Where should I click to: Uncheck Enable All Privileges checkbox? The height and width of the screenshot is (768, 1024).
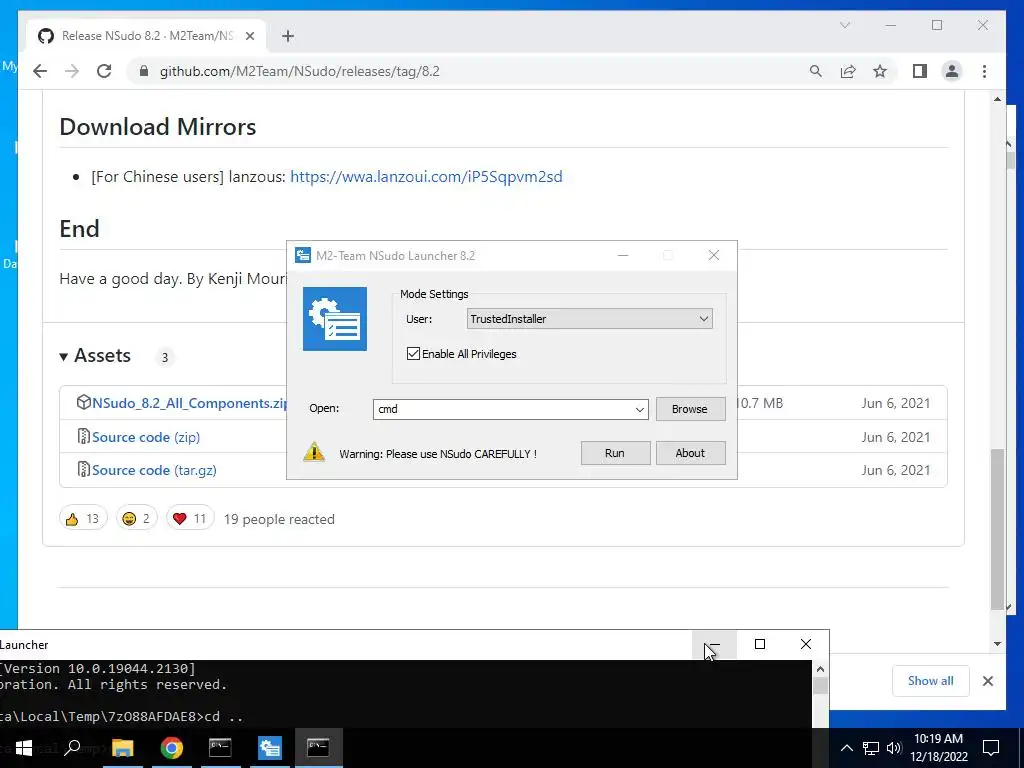pos(413,354)
